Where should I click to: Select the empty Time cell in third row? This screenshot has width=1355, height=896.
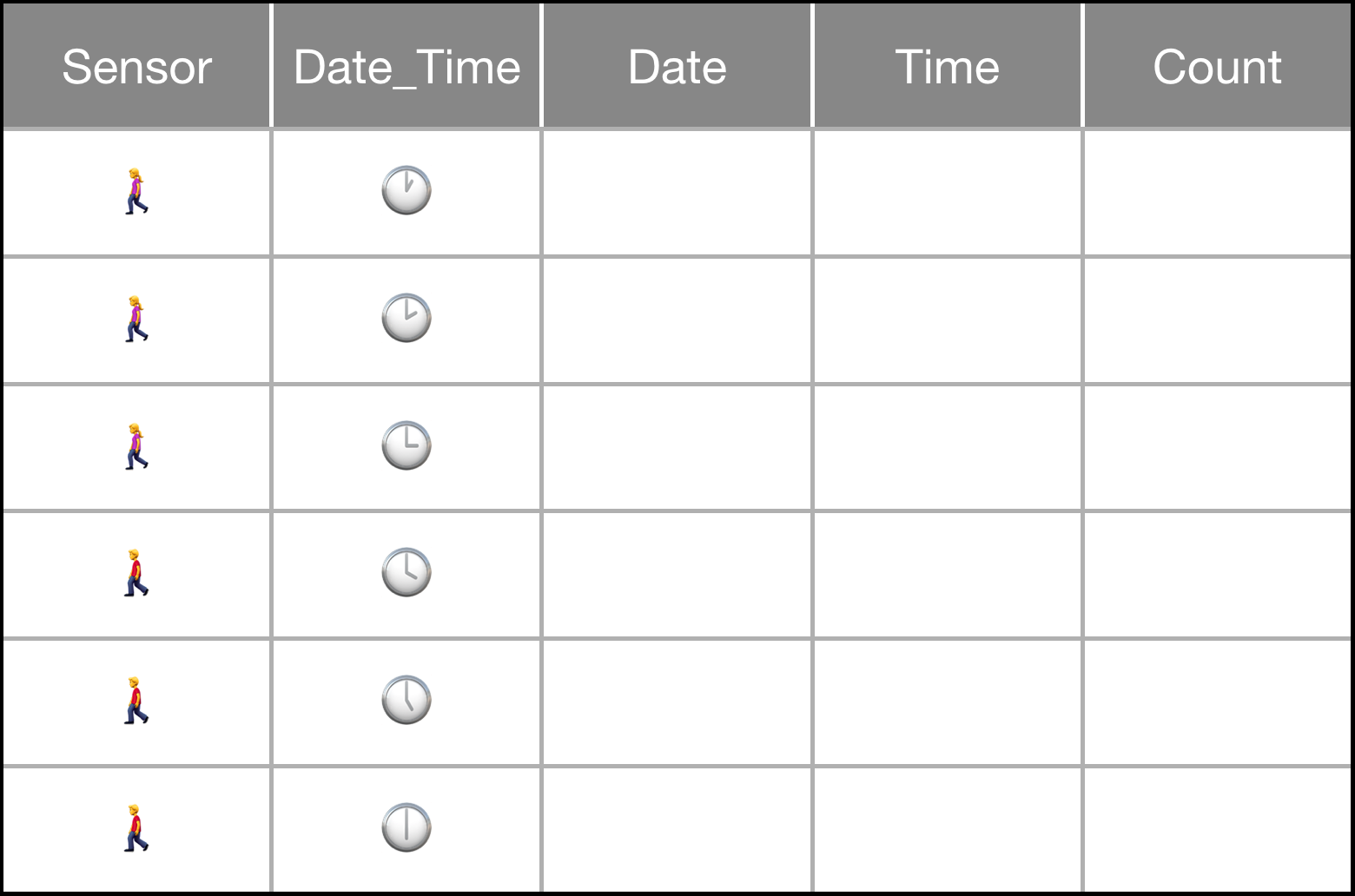[x=948, y=447]
